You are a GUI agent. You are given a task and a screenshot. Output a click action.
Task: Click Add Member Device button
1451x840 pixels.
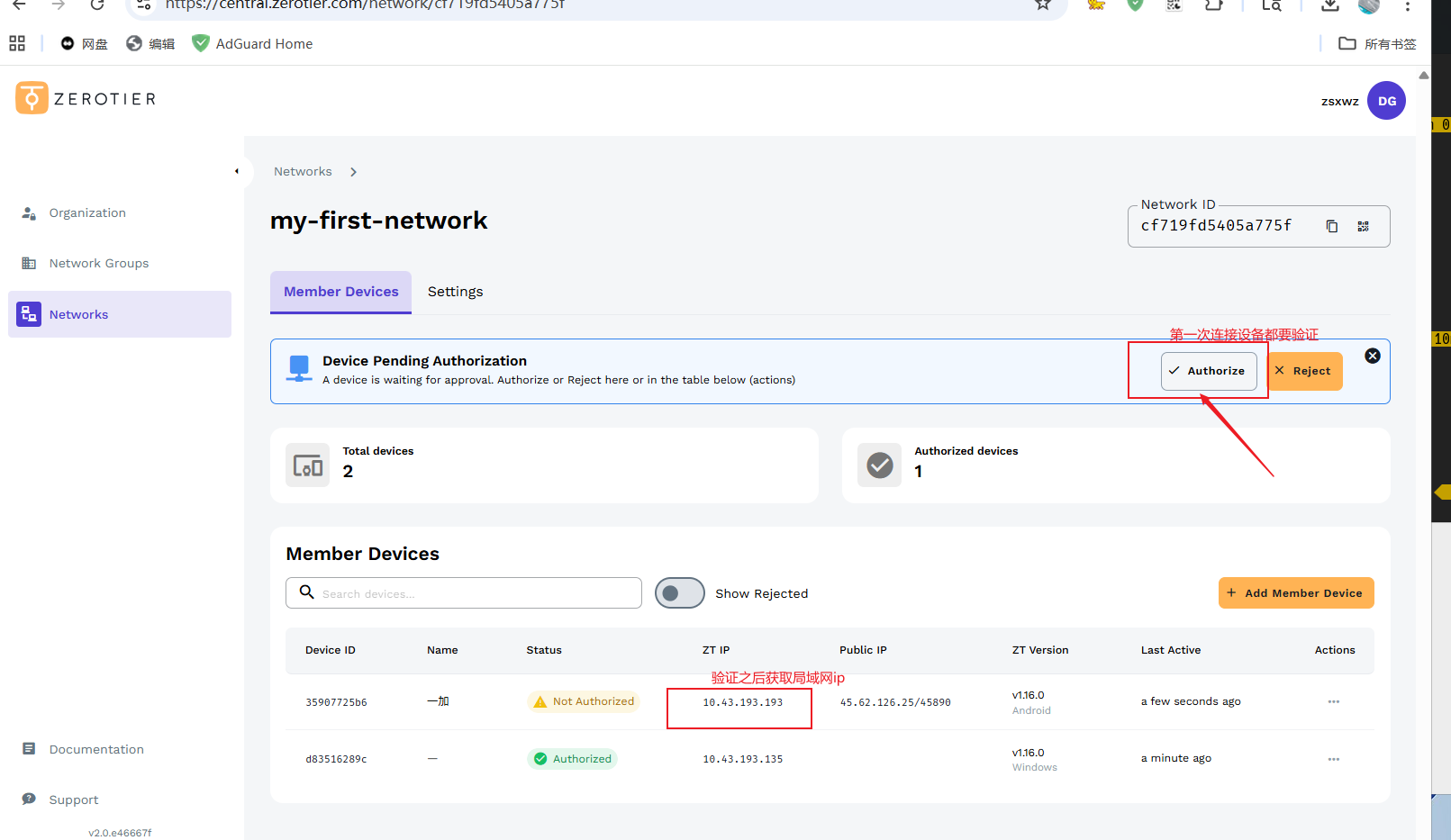[1295, 593]
